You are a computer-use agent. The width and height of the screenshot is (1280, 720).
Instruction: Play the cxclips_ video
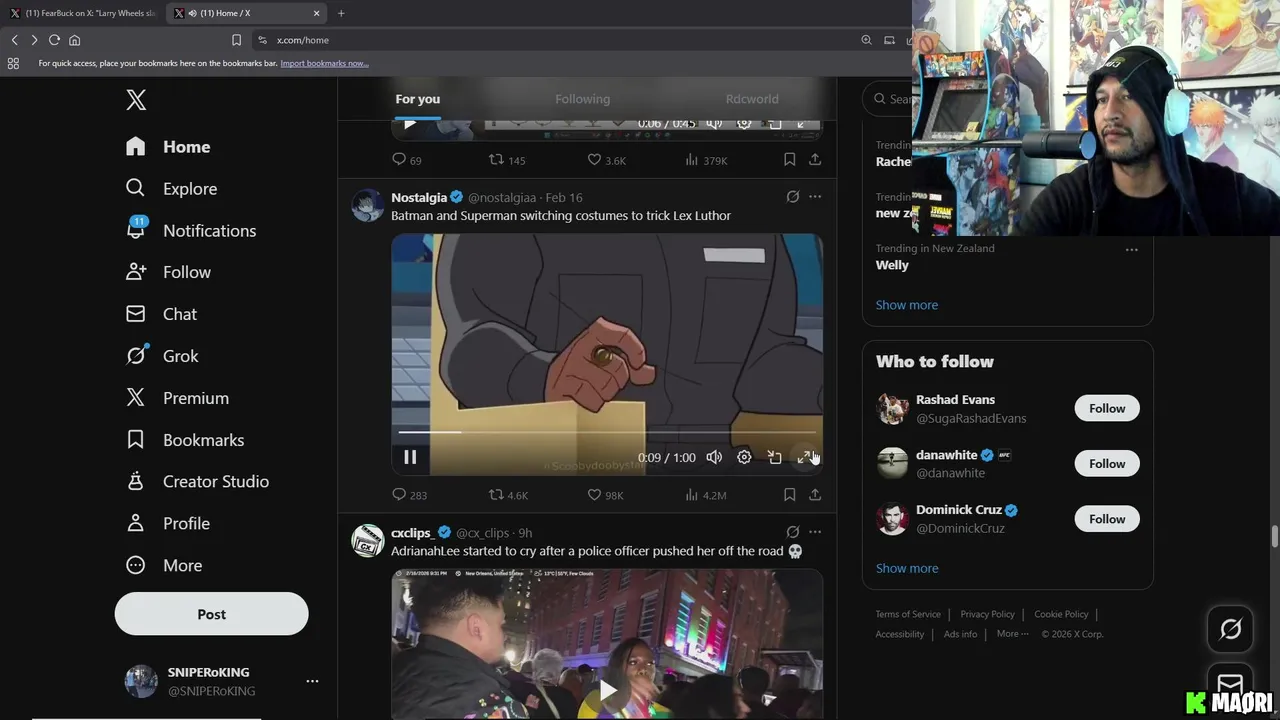607,690
